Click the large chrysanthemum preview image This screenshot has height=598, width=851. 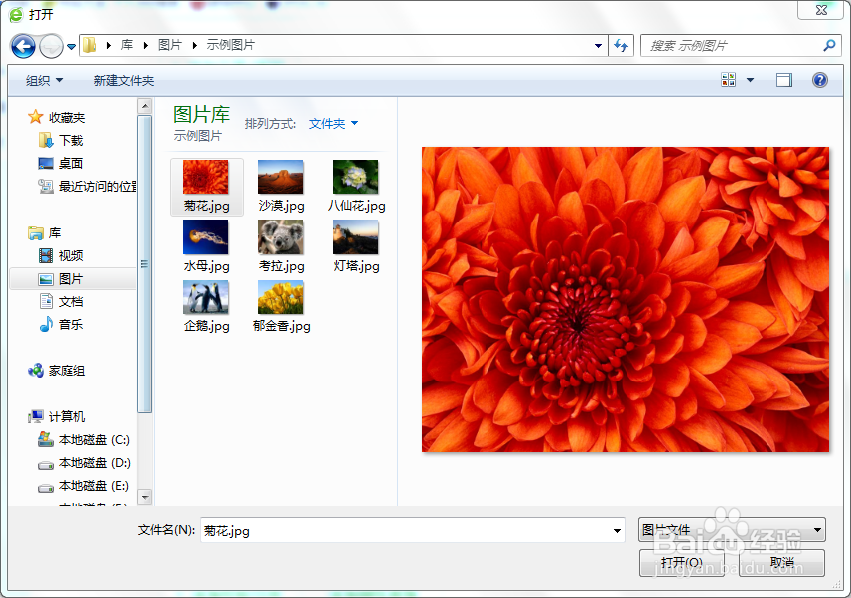point(625,299)
